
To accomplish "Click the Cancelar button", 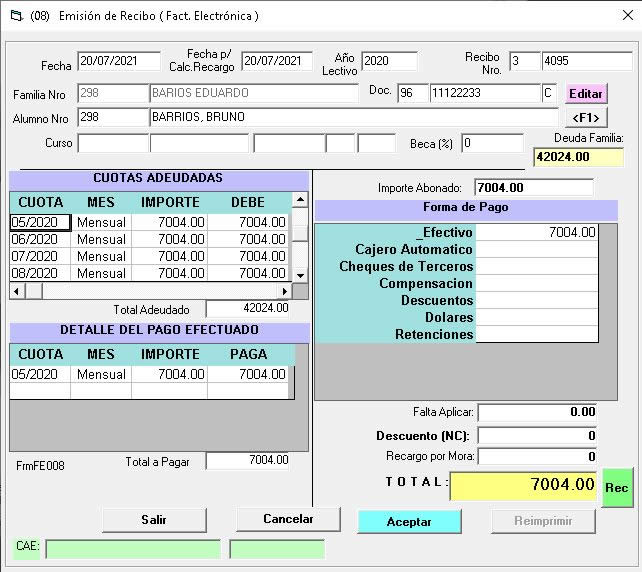I will click(287, 519).
